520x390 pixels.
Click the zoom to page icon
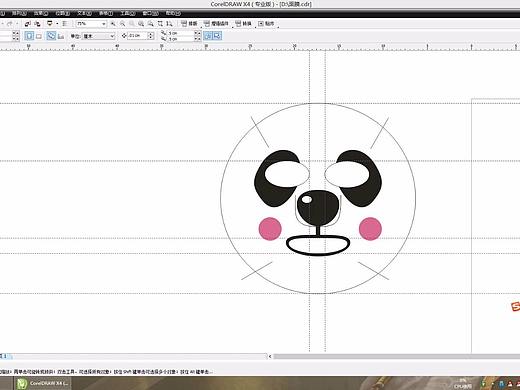click(151, 24)
